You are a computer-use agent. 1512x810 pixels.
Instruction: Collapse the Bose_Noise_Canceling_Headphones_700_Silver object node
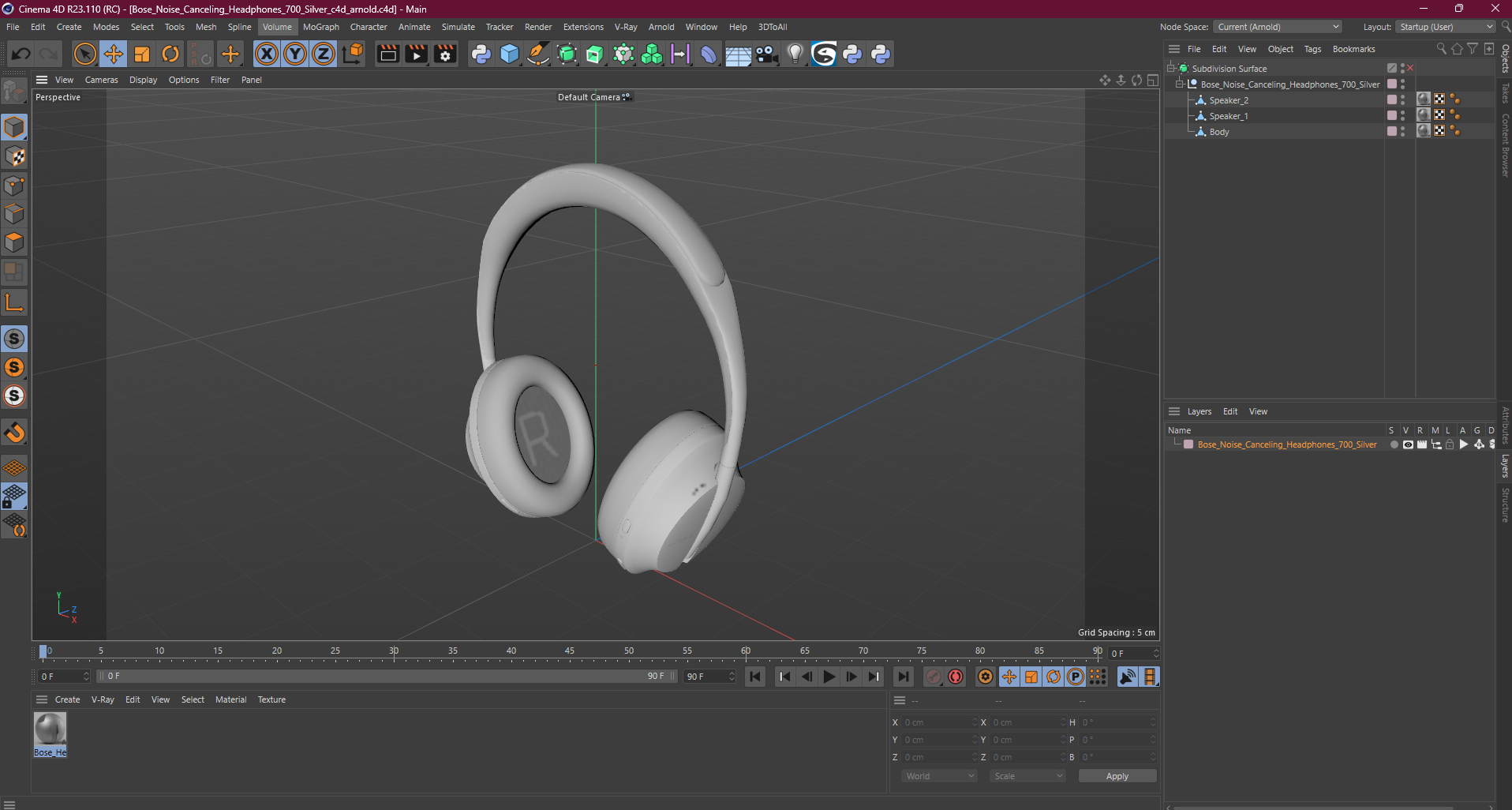pyautogui.click(x=1180, y=84)
